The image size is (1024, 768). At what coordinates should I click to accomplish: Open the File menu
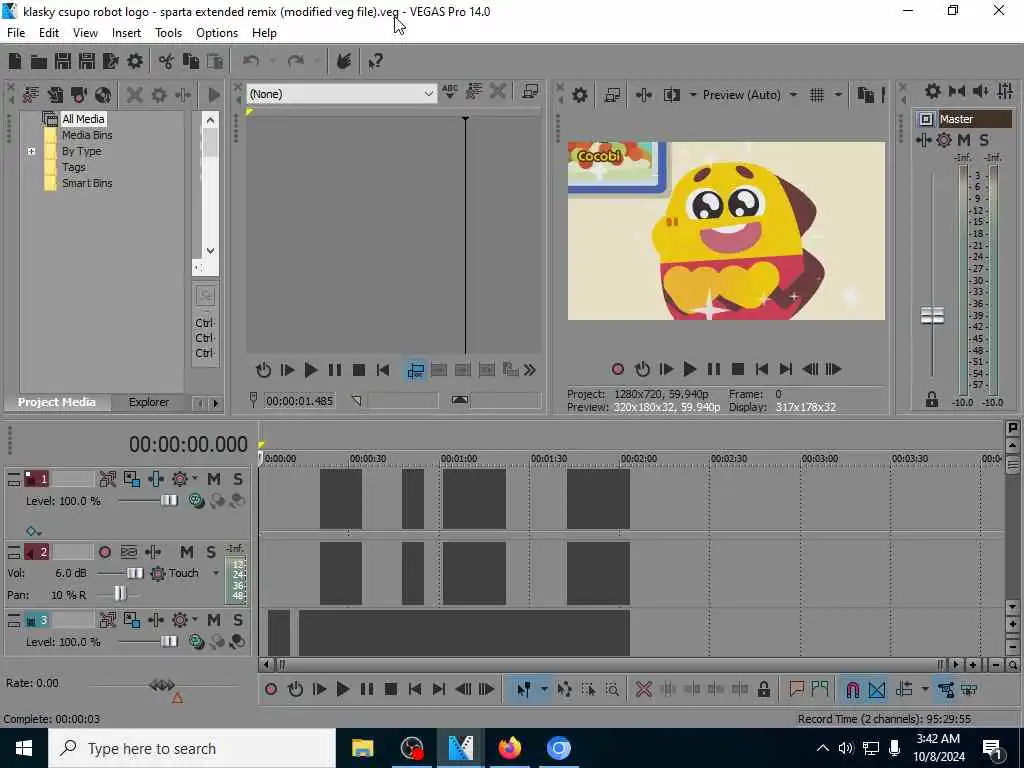point(16,33)
